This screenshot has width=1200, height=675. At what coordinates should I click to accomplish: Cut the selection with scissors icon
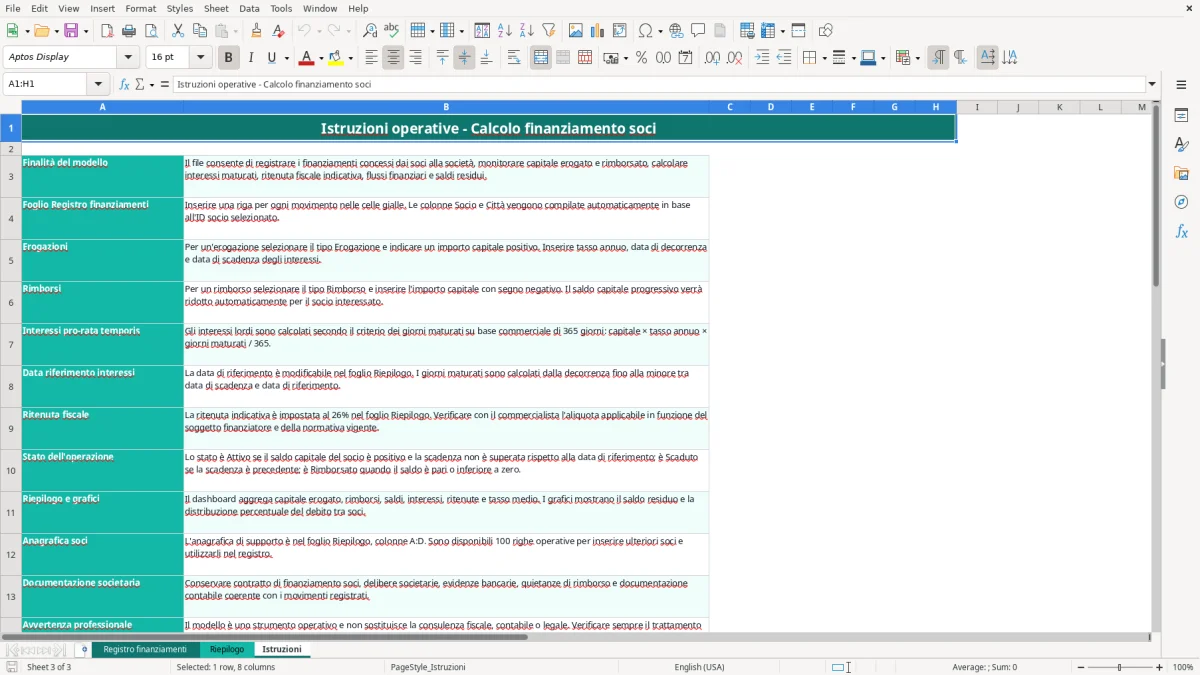(178, 31)
